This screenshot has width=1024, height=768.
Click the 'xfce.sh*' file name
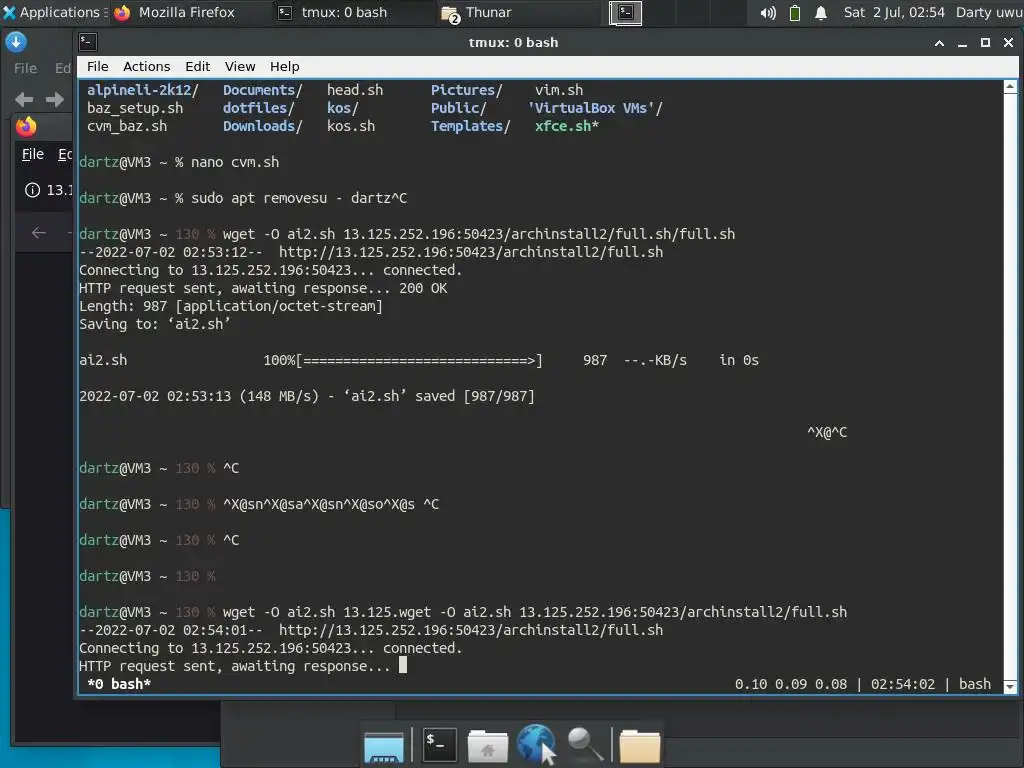click(x=566, y=126)
